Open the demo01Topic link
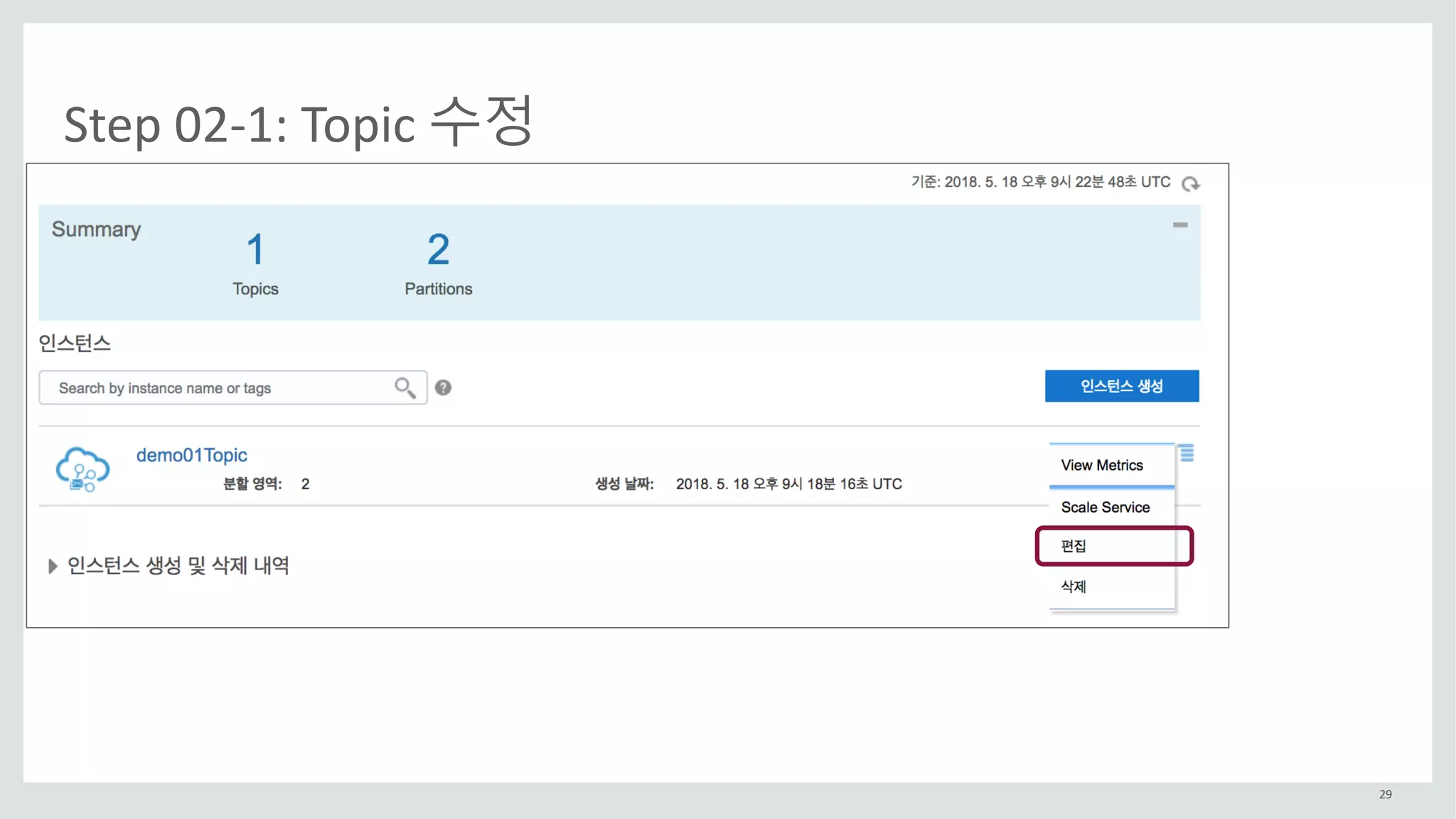1456x819 pixels. click(191, 455)
